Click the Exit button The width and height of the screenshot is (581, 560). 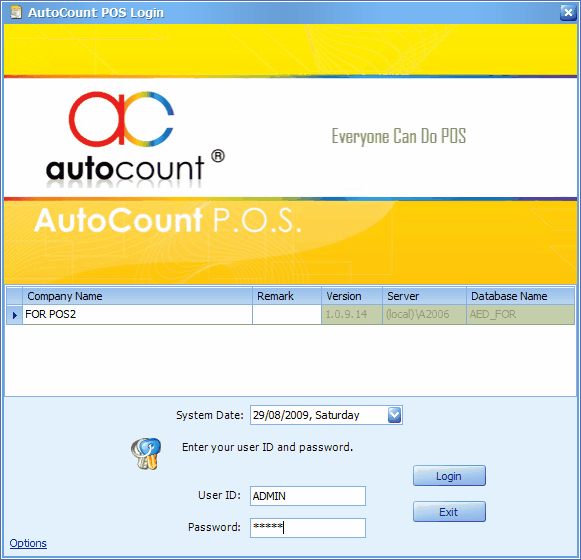(449, 512)
